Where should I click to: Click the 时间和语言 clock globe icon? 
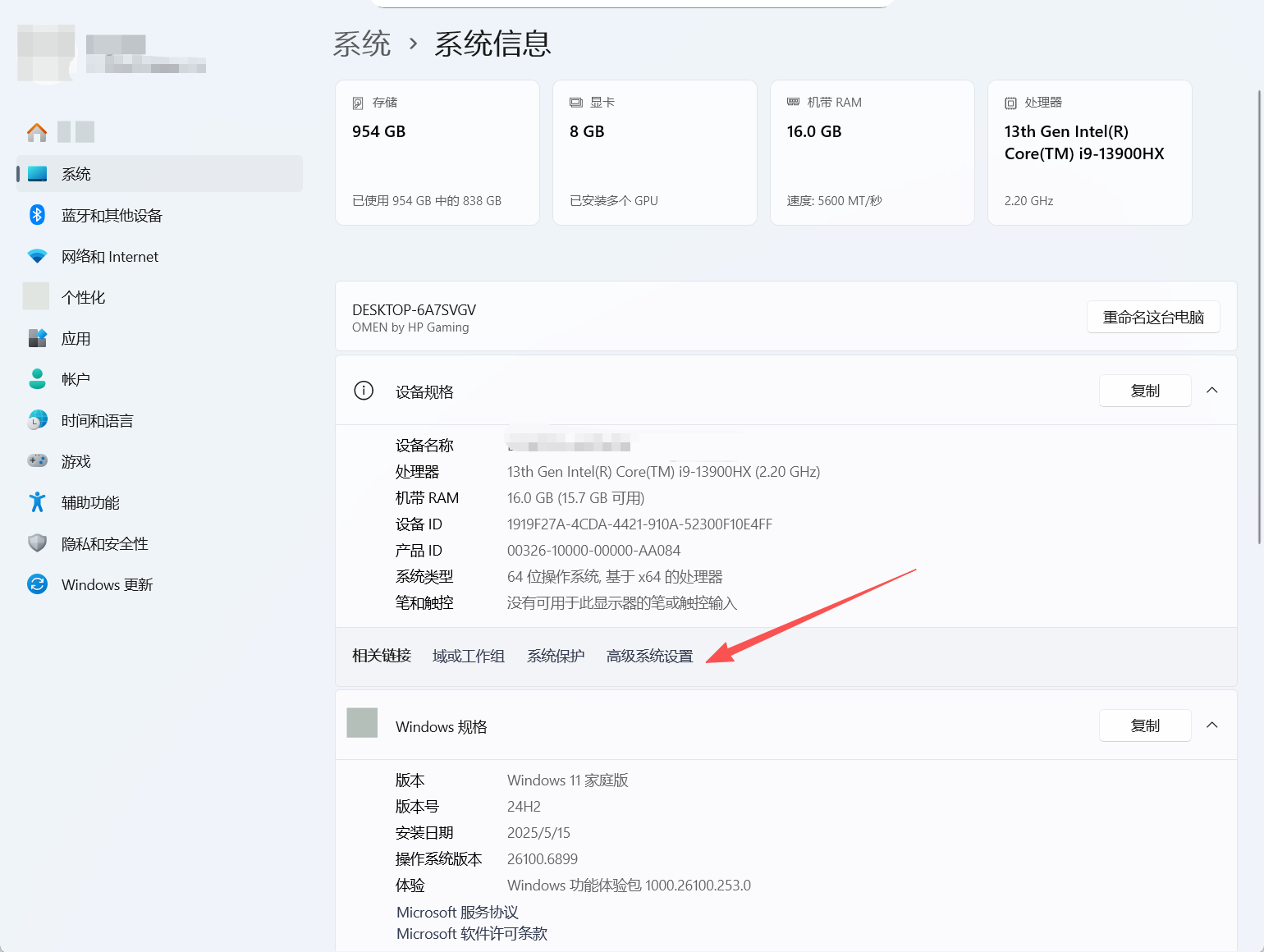[37, 420]
